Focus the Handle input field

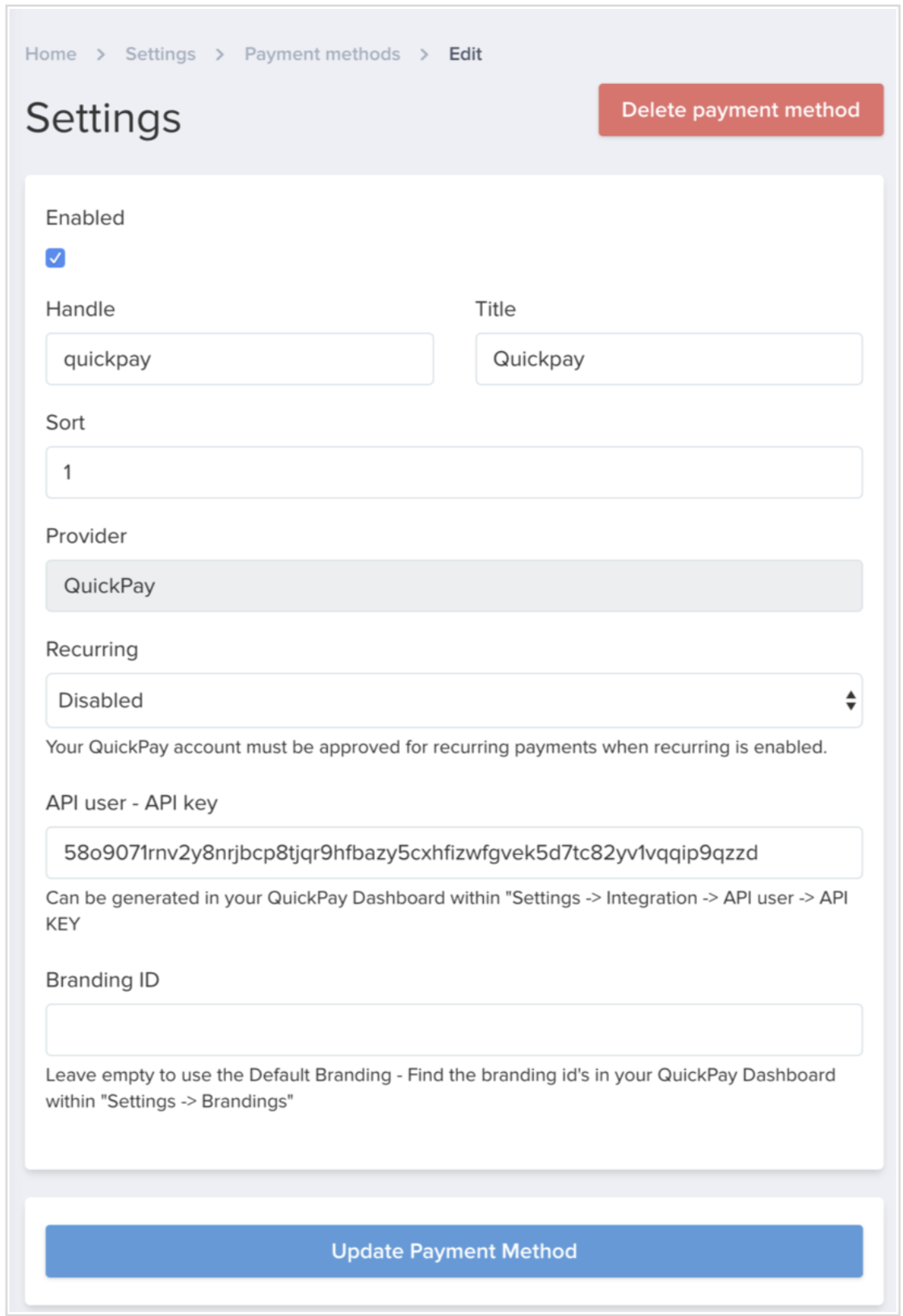[240, 359]
